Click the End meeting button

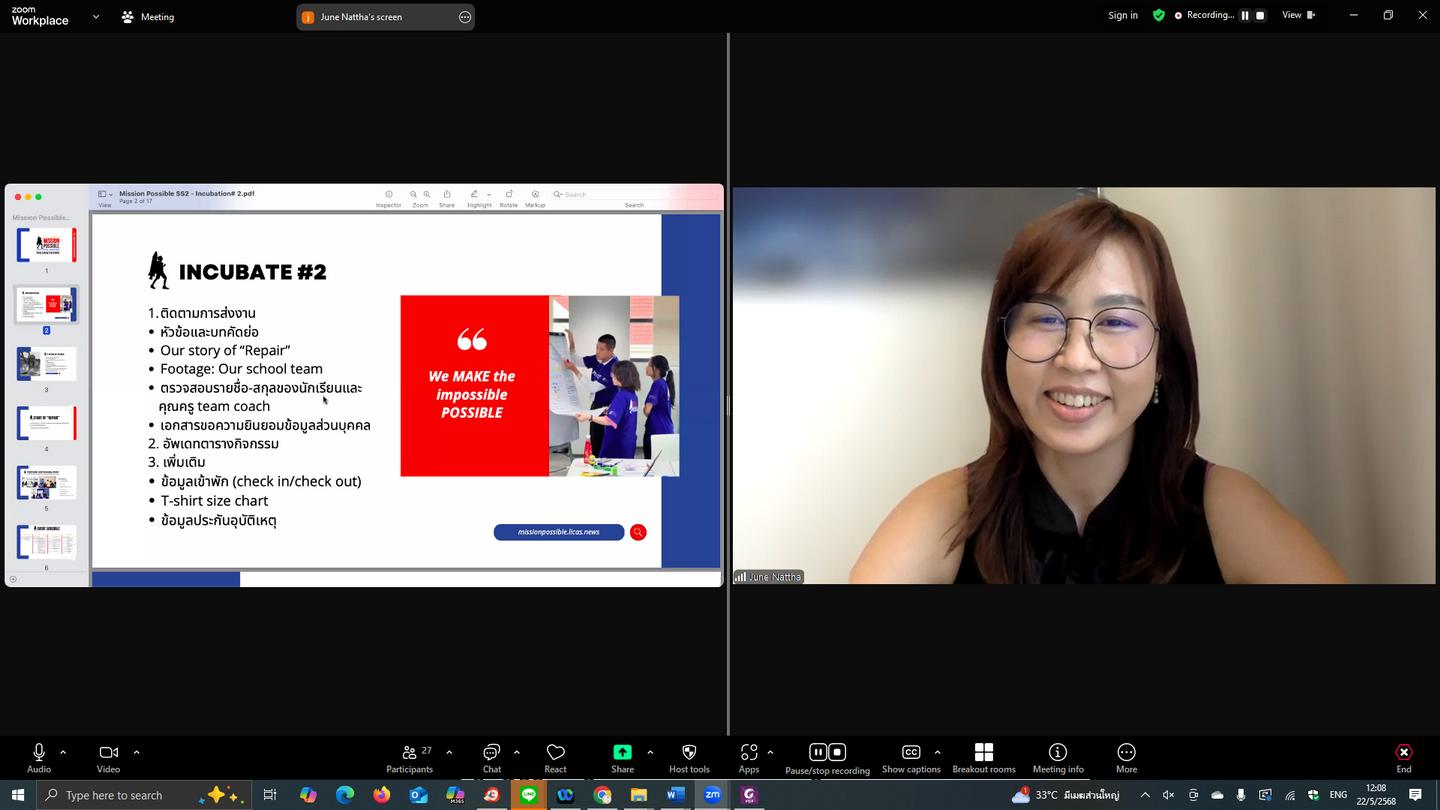tap(1403, 758)
